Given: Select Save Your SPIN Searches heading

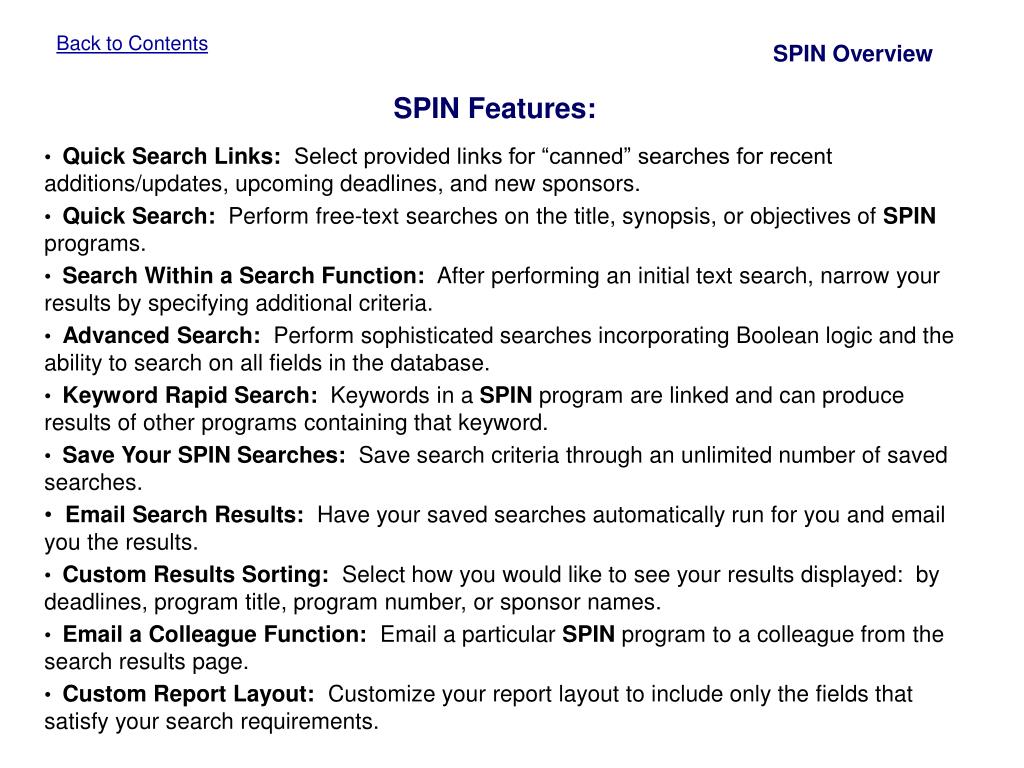Looking at the screenshot, I should [x=204, y=455].
